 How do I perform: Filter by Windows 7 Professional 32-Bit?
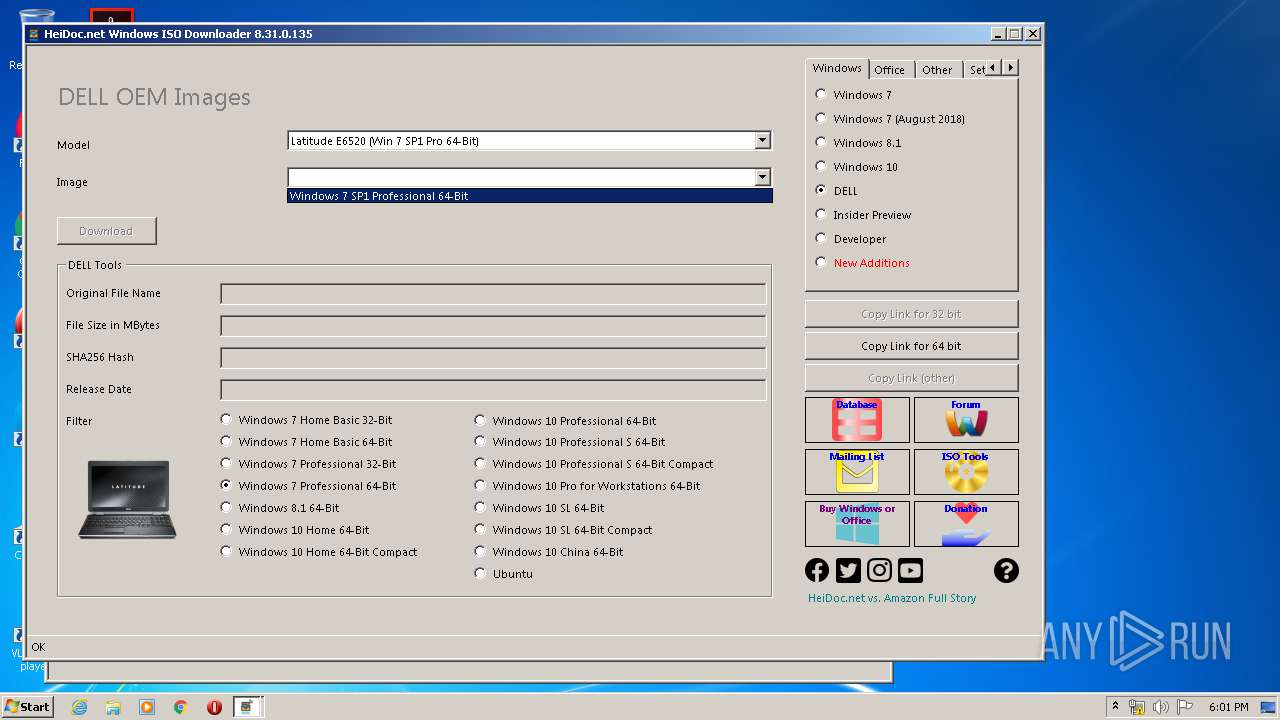click(308, 464)
